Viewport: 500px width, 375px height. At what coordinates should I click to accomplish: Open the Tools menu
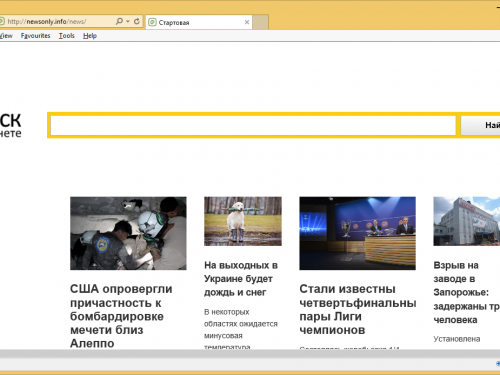point(67,36)
